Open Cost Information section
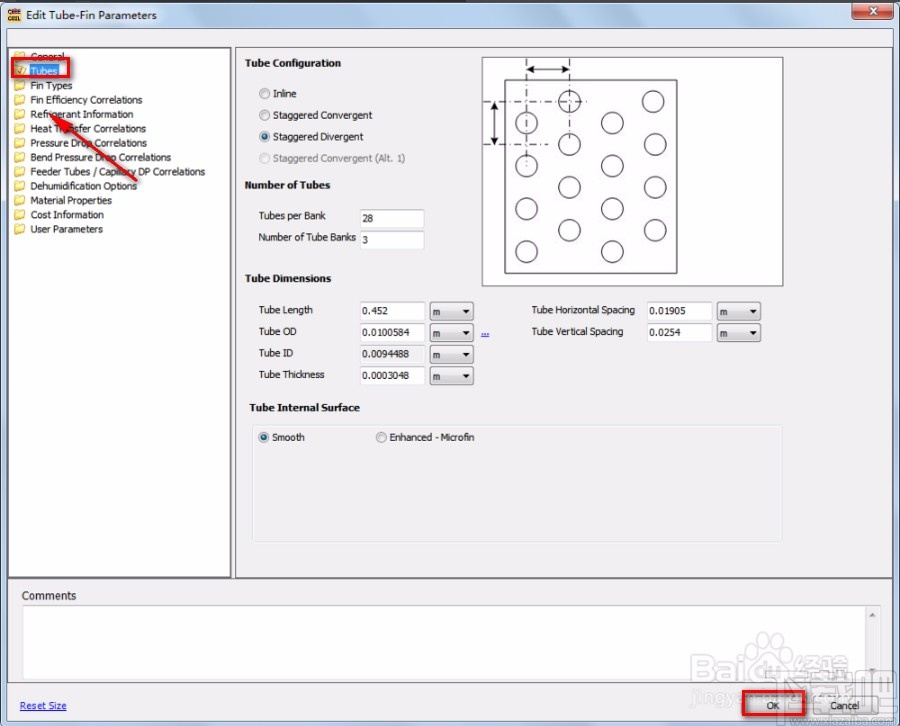The height and width of the screenshot is (726, 900). pos(67,215)
